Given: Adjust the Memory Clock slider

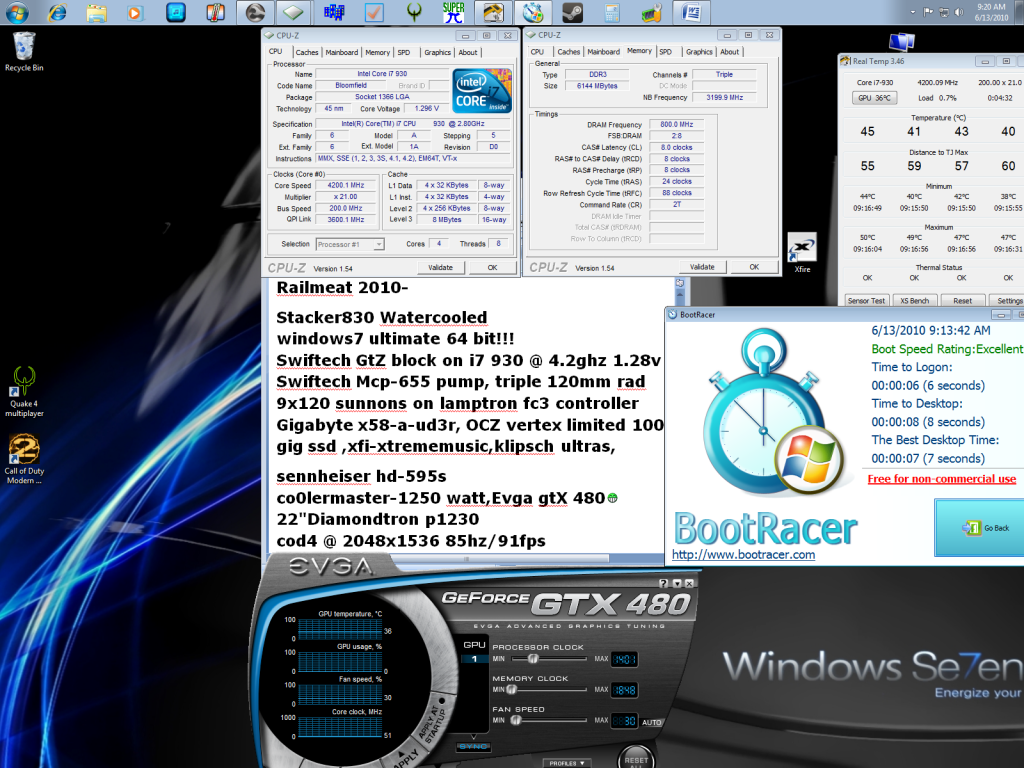Looking at the screenshot, I should pyautogui.click(x=511, y=689).
